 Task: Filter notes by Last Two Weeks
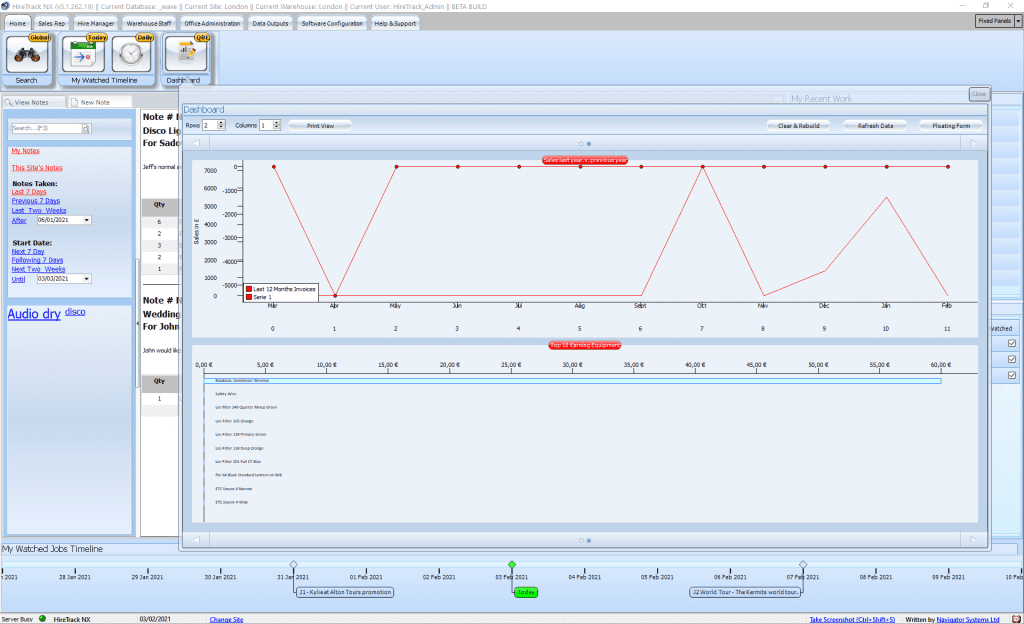pos(39,211)
